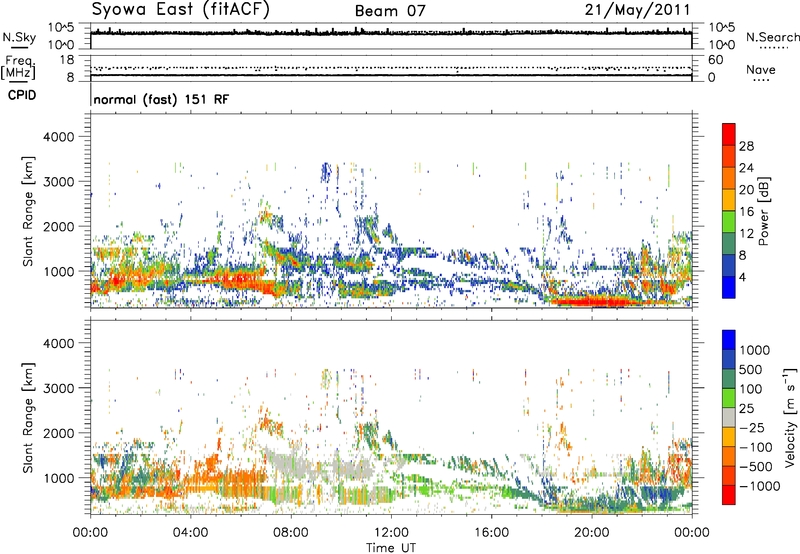Click the date '21/May/2011'
Viewport: 800px width, 554px height.
[638, 10]
